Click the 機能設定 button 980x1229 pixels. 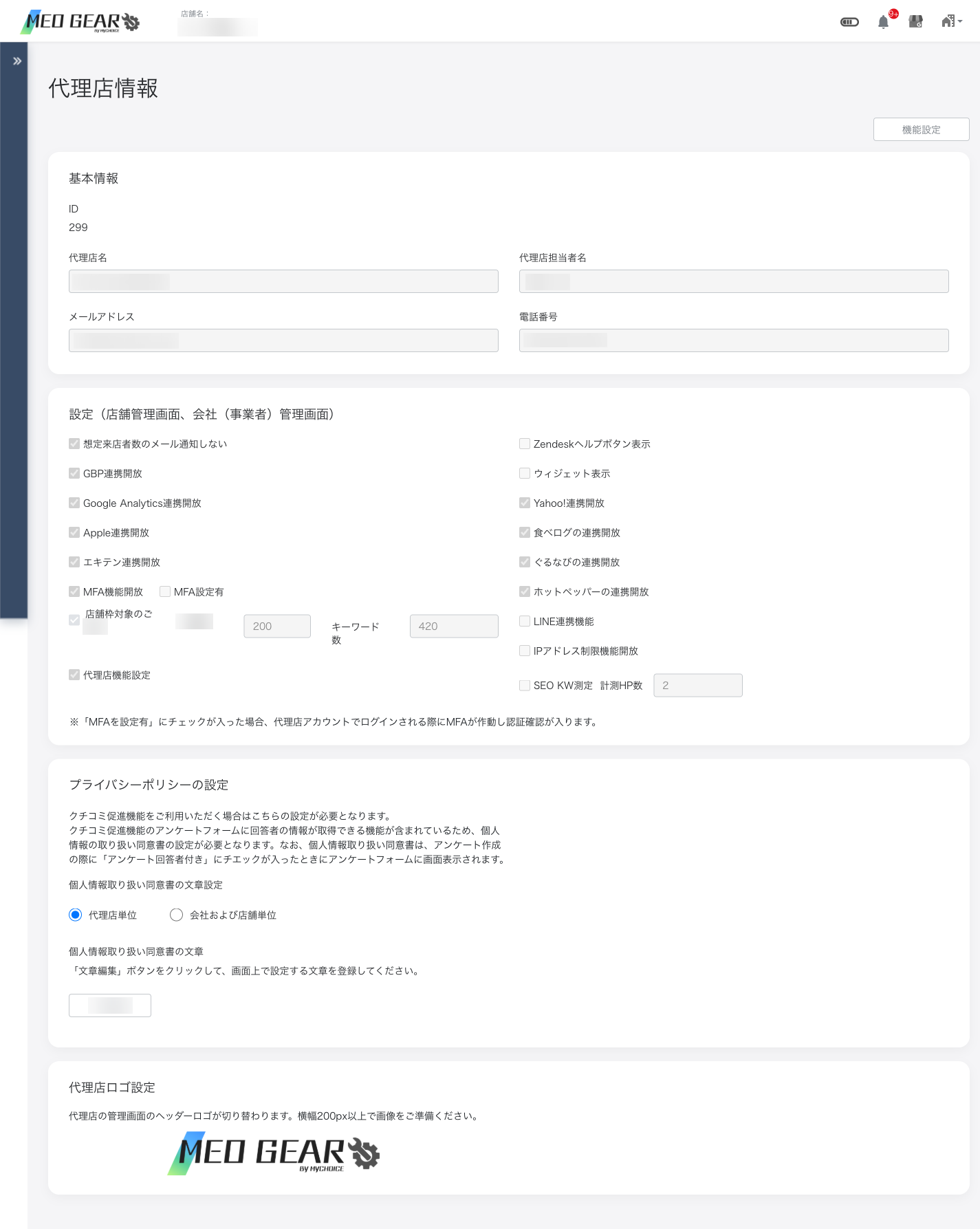(x=921, y=129)
